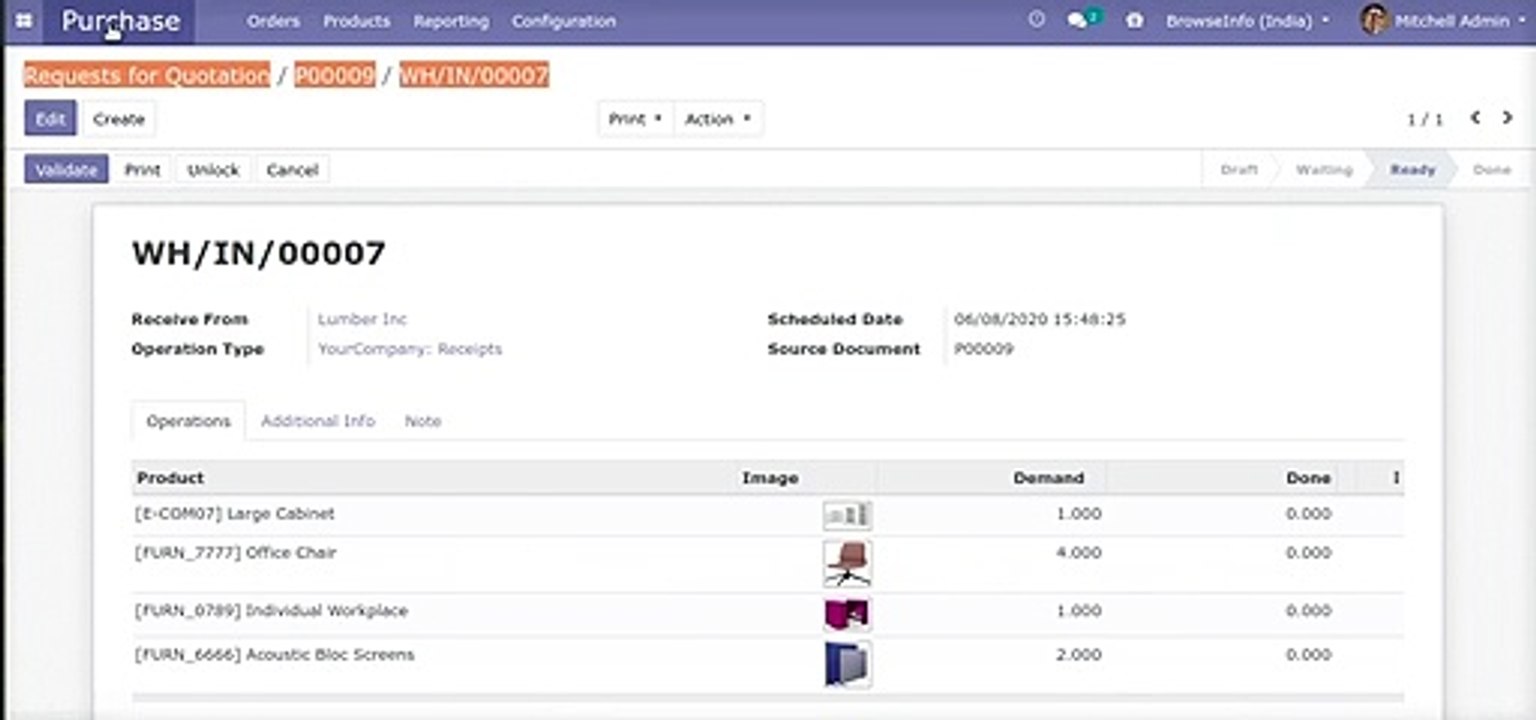Go to P00009 breadcrumb
The image size is (1536, 720).
click(x=335, y=75)
